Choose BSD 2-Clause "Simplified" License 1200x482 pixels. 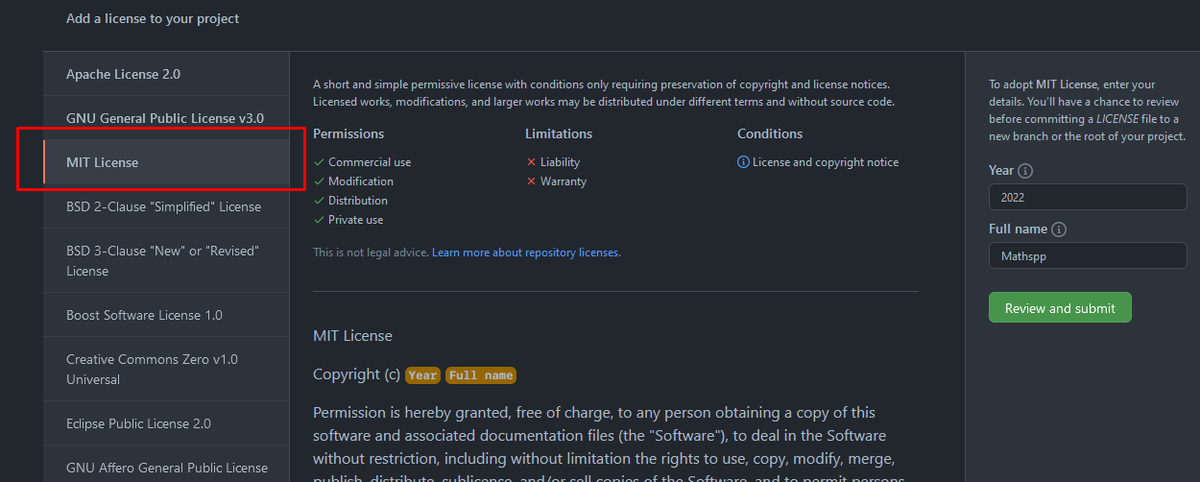[166, 206]
